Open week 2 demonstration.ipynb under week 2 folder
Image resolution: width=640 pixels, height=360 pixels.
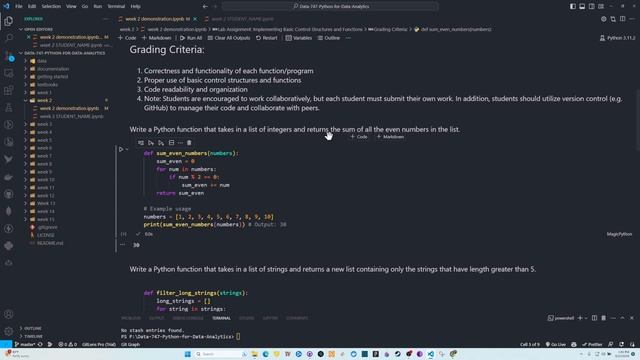[69, 109]
